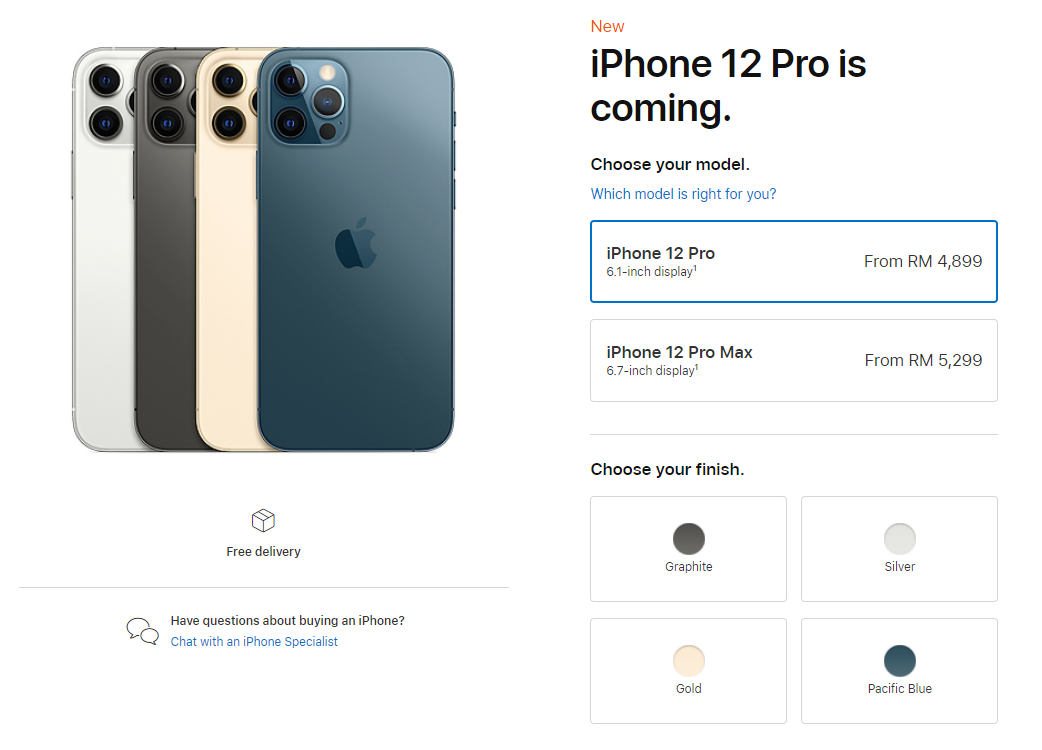Click the 6.7-inch display footnote text
The height and width of the screenshot is (750, 1042).
pos(652,371)
